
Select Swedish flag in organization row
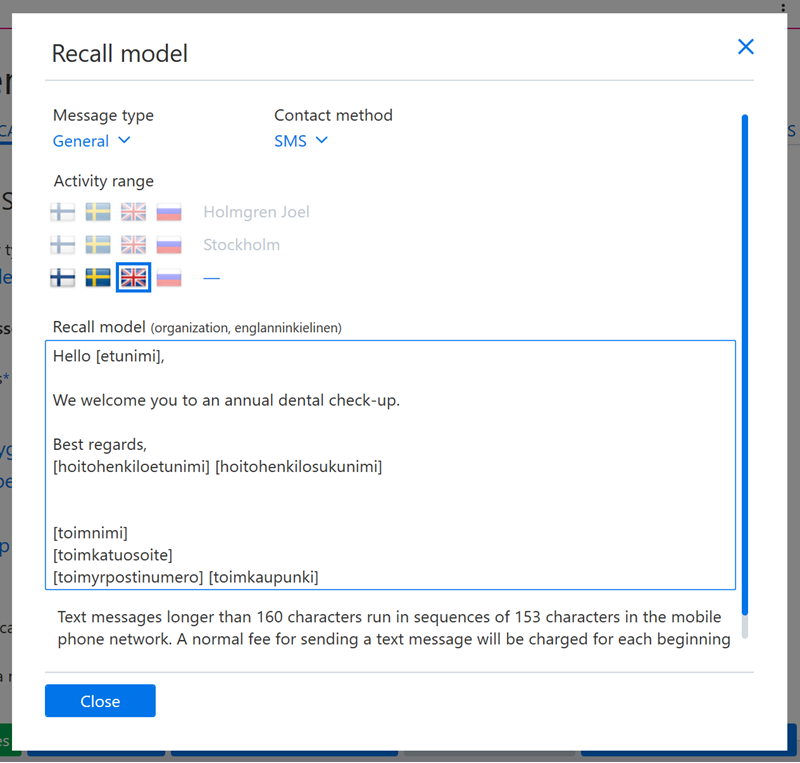point(98,278)
